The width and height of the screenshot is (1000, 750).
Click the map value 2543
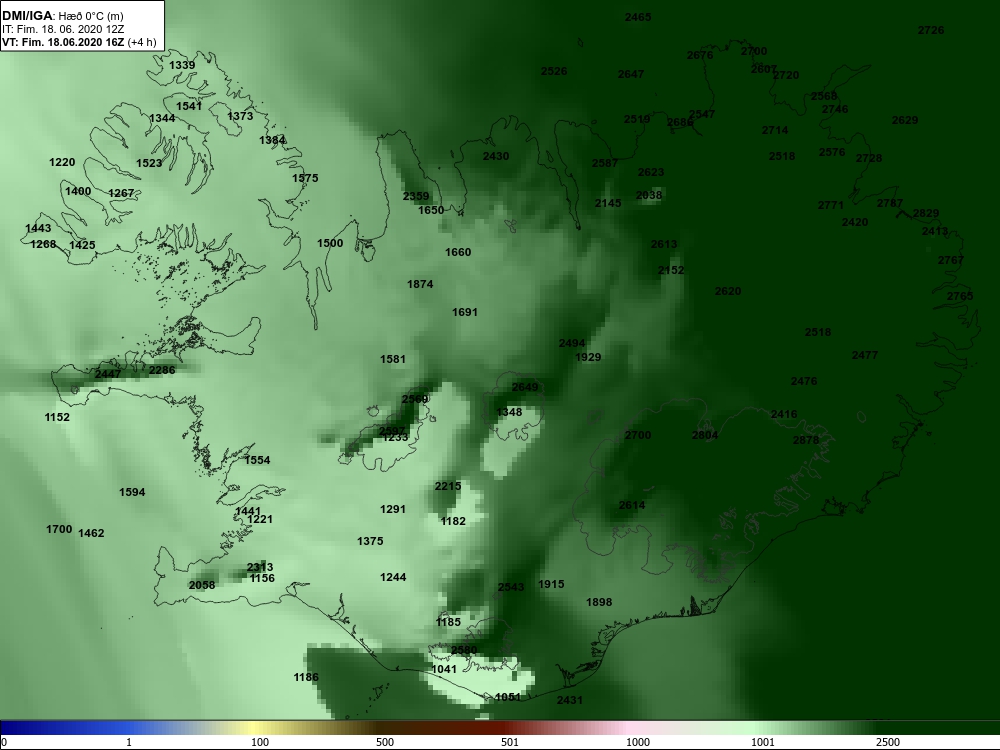click(511, 587)
